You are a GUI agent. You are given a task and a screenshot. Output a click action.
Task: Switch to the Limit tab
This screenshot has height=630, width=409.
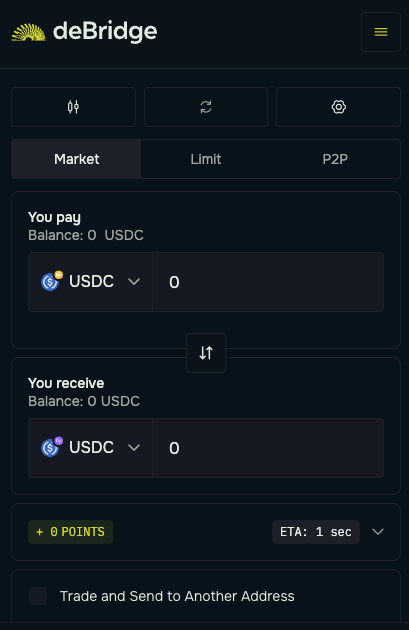click(x=206, y=159)
